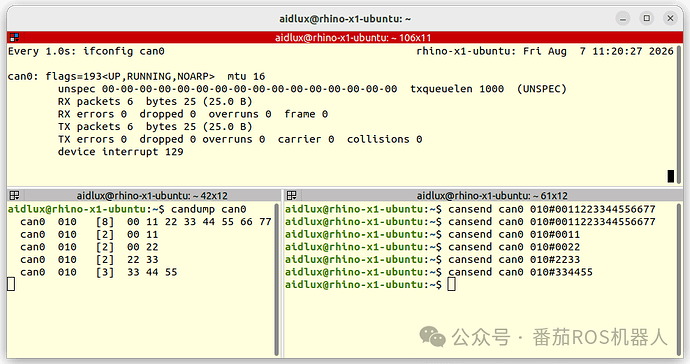Click the top pane terminator grid icon
The image size is (690, 364).
point(15,37)
